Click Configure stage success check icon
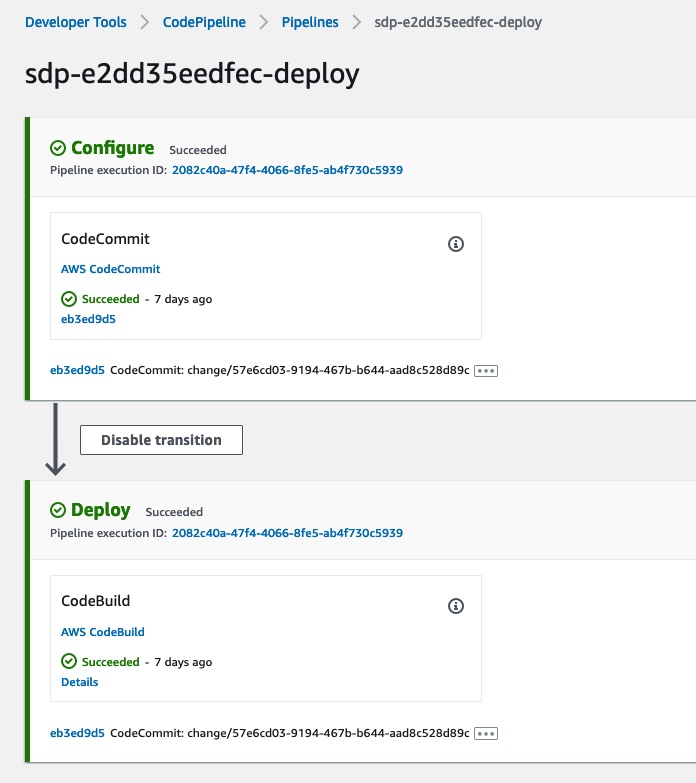The image size is (696, 783). pyautogui.click(x=58, y=148)
